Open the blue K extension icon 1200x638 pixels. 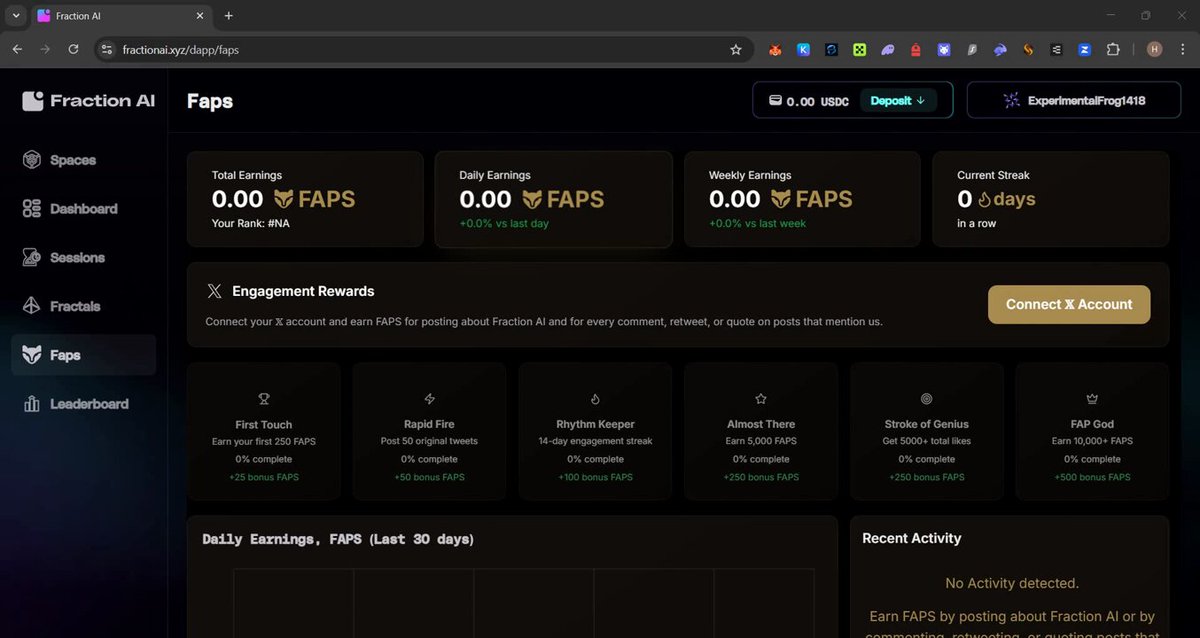803,49
